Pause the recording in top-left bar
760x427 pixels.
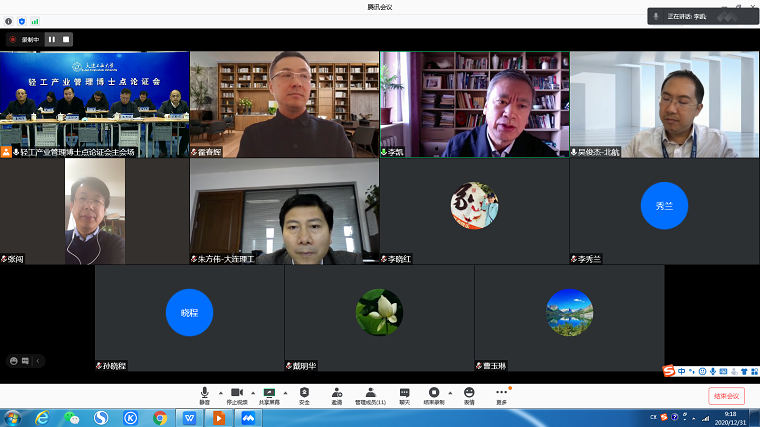[x=51, y=39]
